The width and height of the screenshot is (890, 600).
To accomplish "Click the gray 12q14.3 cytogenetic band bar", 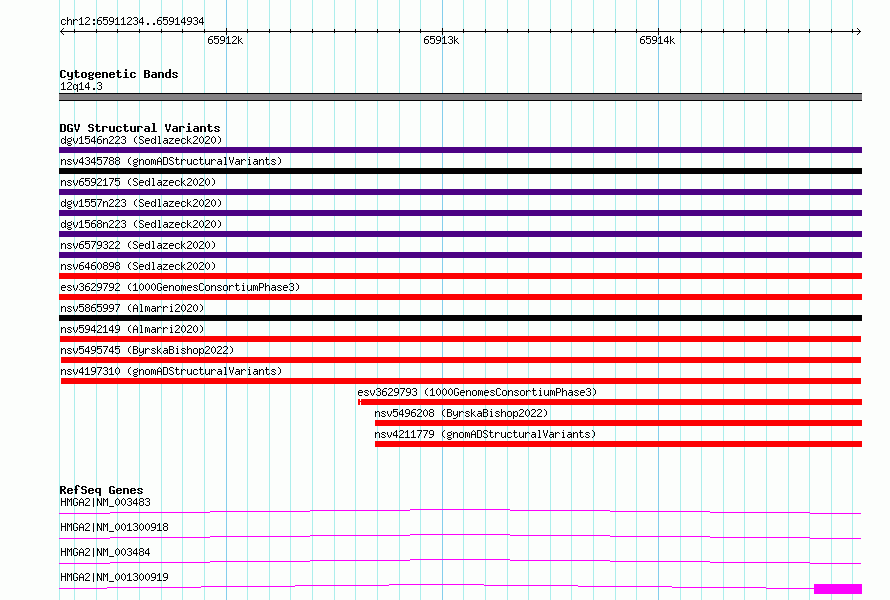I will [460, 97].
